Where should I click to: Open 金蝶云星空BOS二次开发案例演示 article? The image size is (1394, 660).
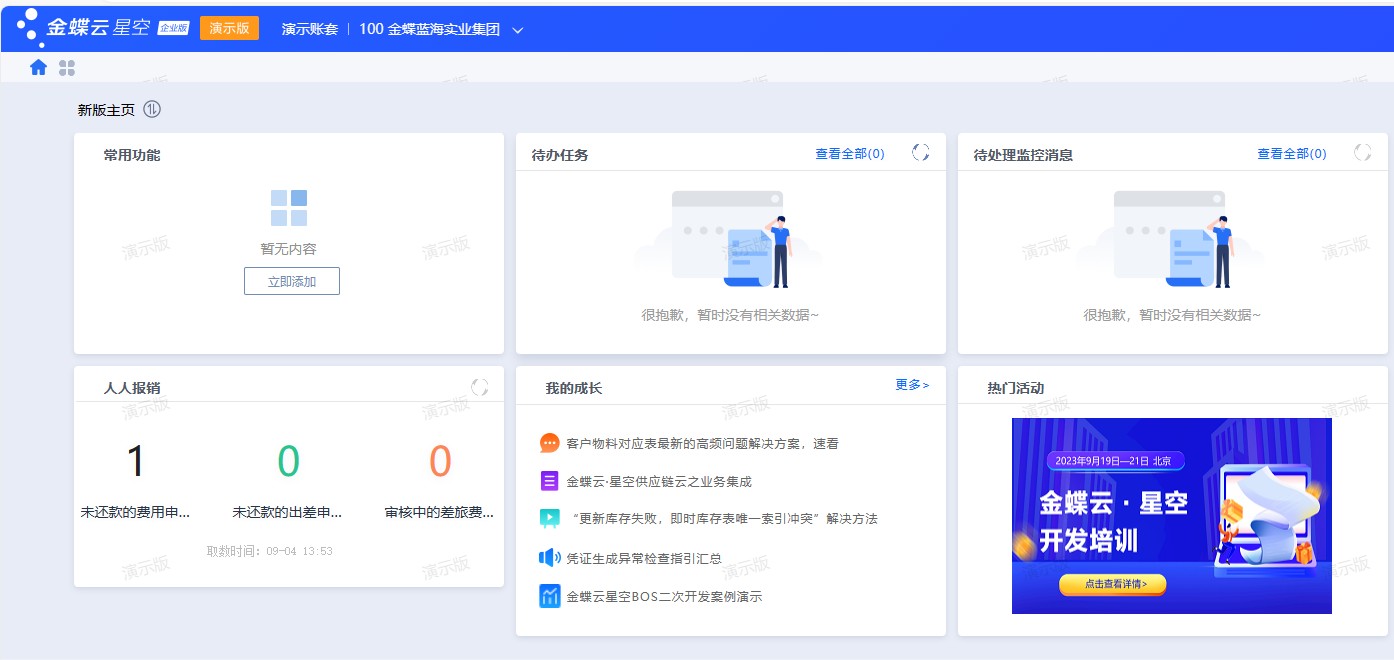[x=664, y=596]
